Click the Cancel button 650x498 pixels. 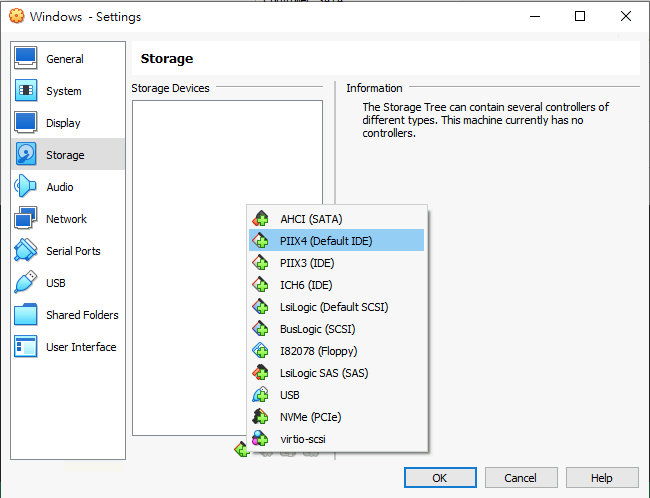pos(522,478)
